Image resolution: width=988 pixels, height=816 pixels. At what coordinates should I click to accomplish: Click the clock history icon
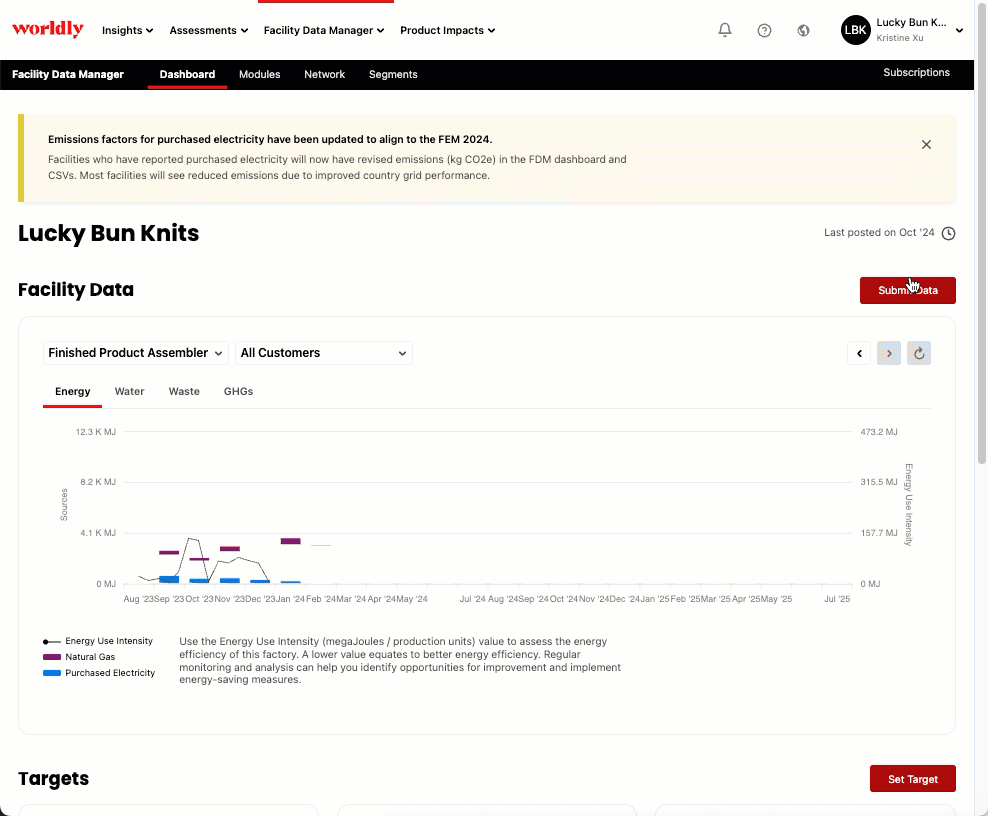(949, 234)
